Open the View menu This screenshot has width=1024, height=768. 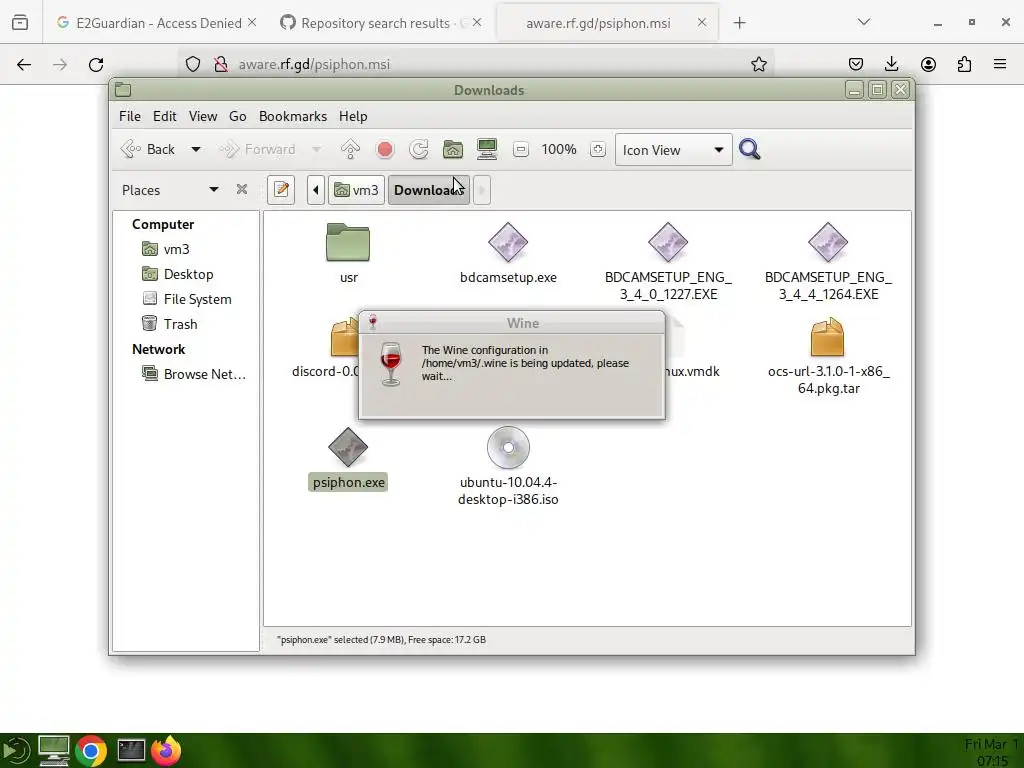[202, 116]
